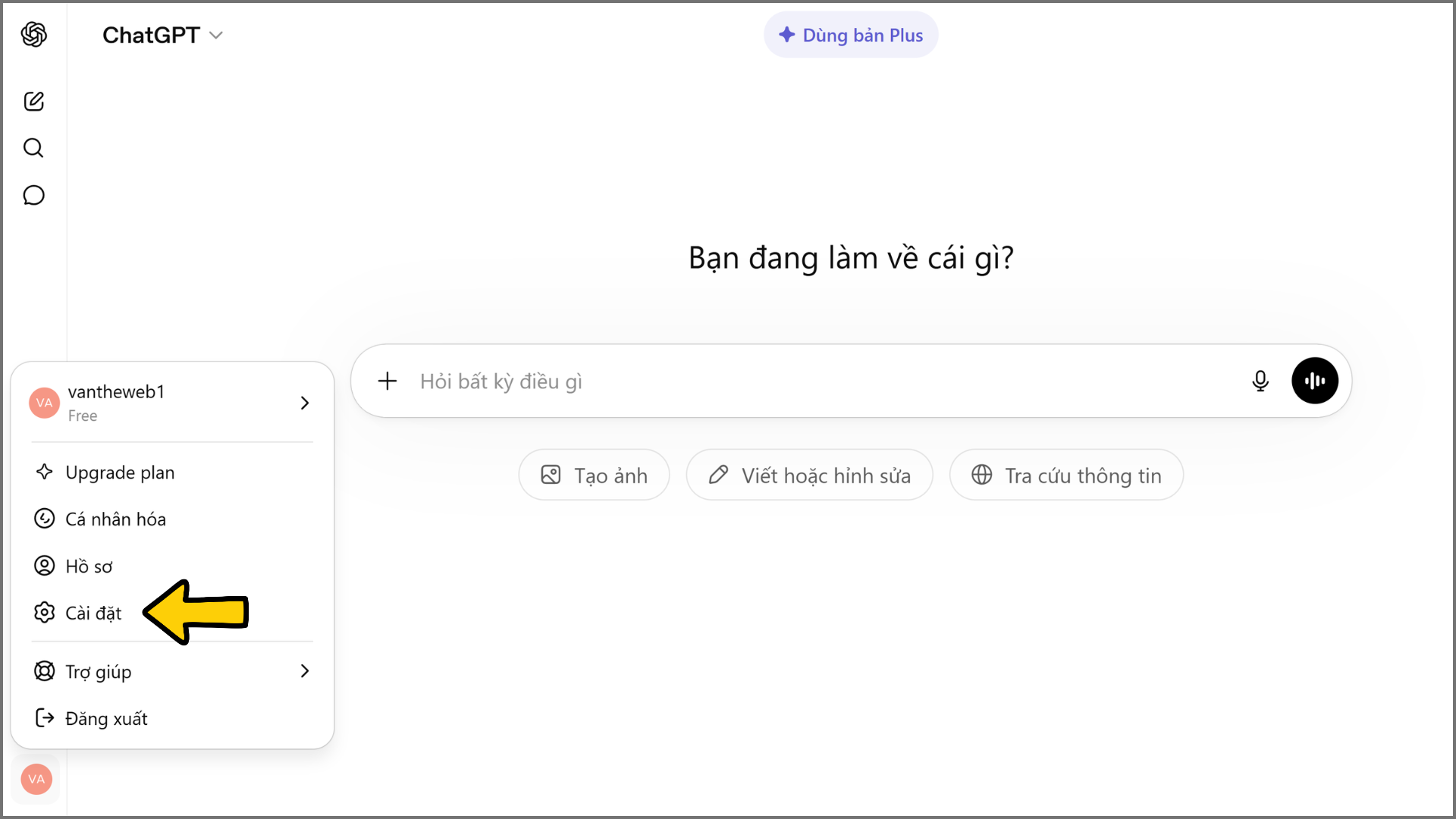Click the sparkle icon beside Upgrade plan

45,472
